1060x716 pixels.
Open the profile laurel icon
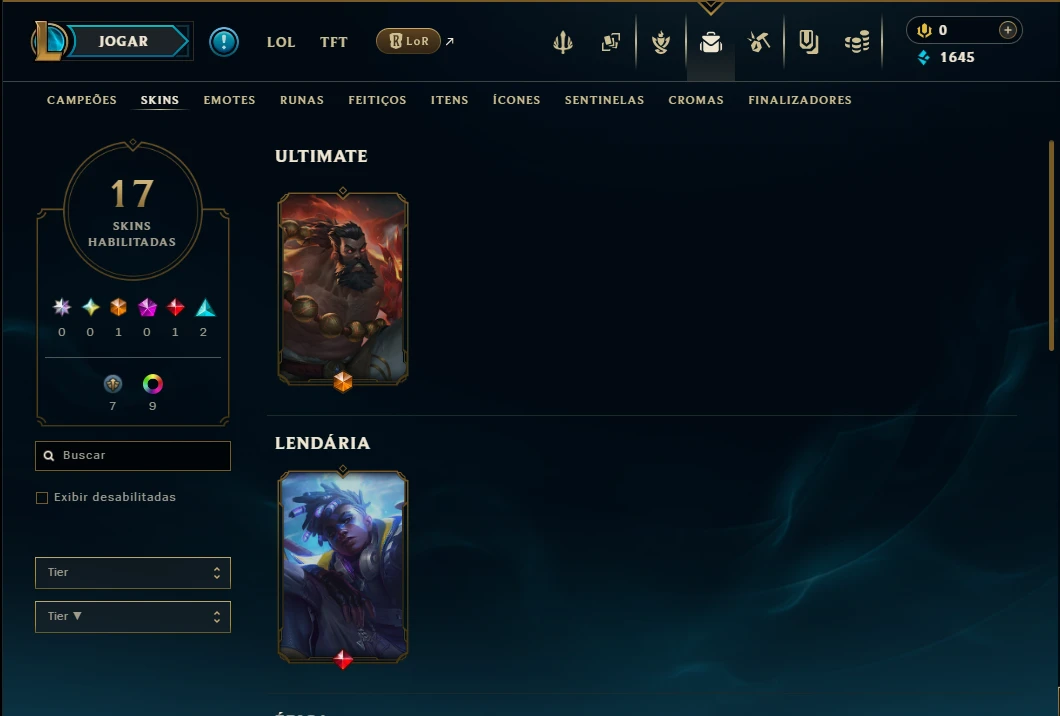pyautogui.click(x=660, y=43)
